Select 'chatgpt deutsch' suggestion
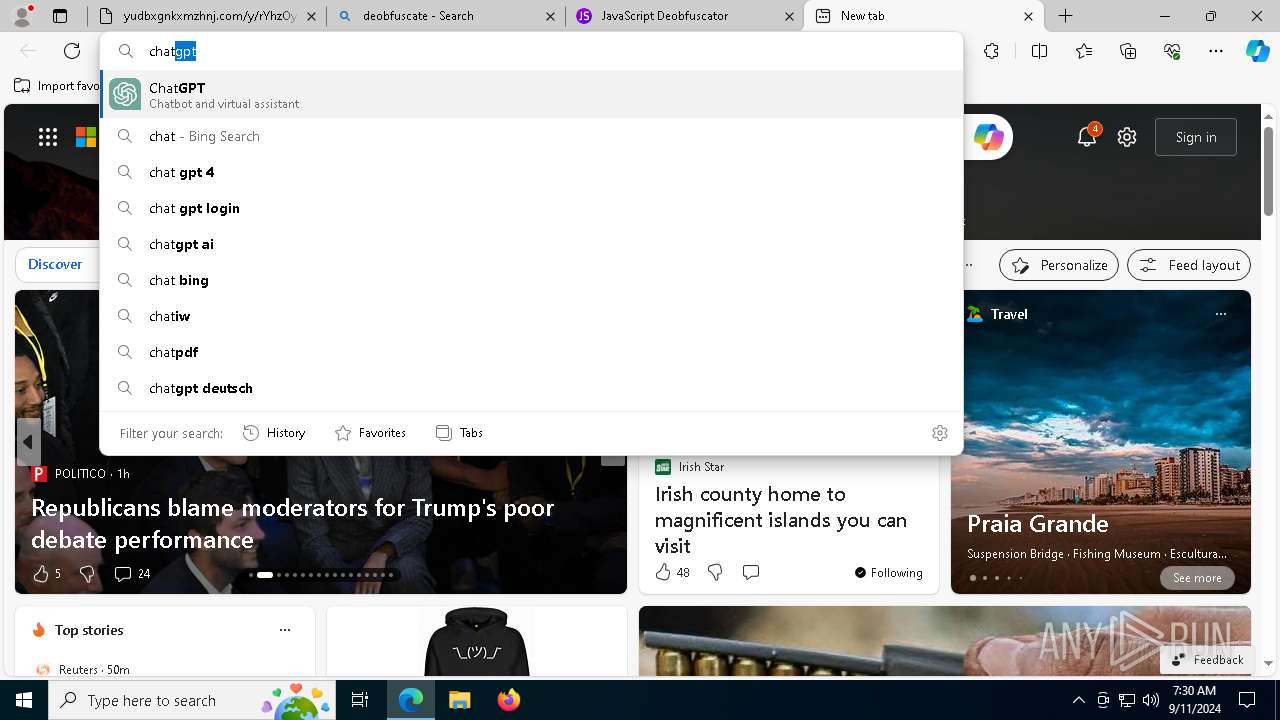This screenshot has width=1280, height=720. tap(531, 388)
